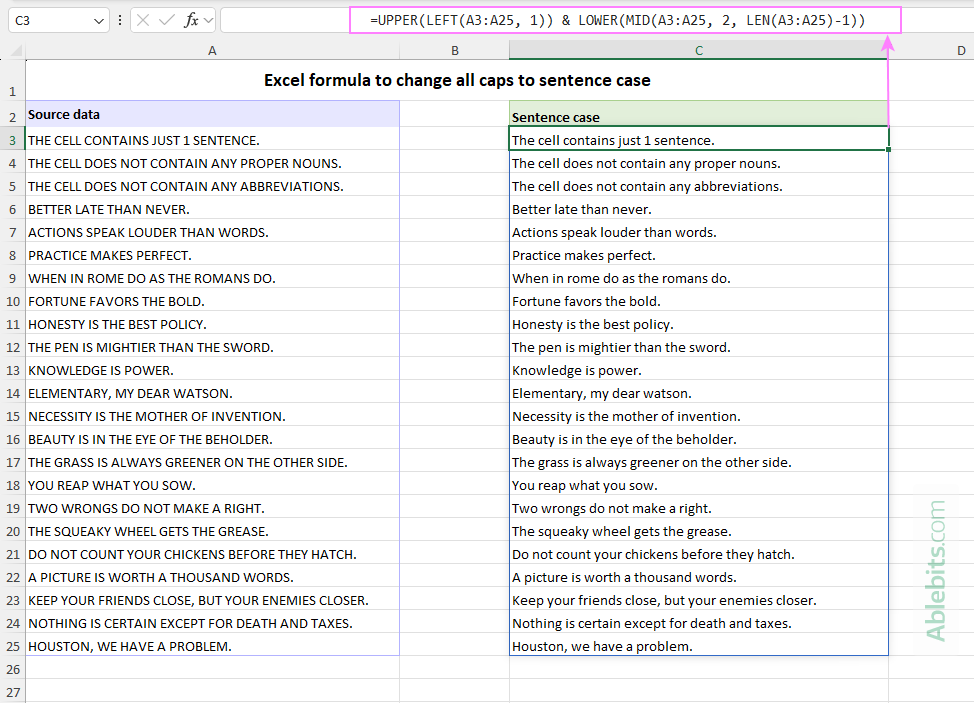Select cell 'KEEP YOUR FRIENDS CLOSE, BUT YOUR ENEMIES CLOSER.'

coord(212,600)
